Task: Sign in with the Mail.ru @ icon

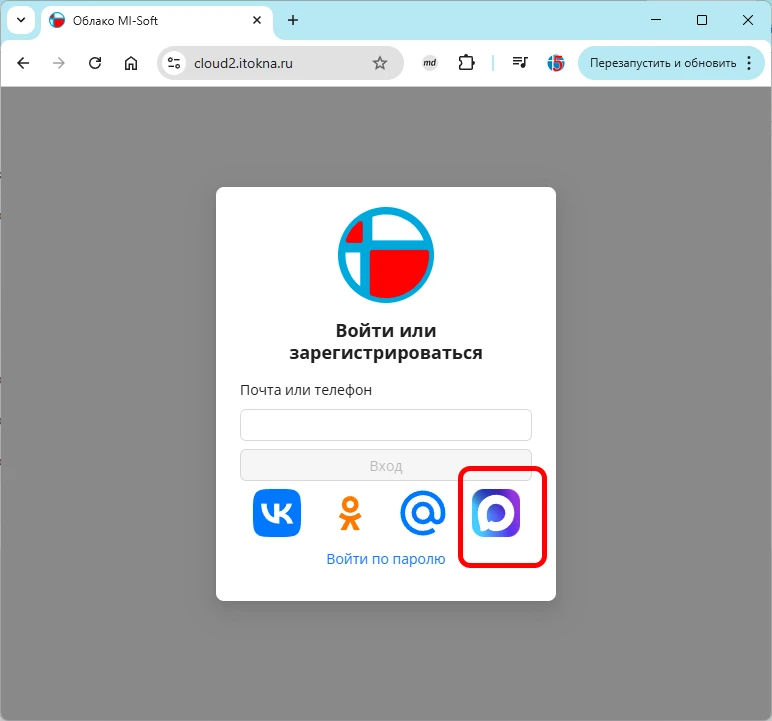Action: point(423,513)
